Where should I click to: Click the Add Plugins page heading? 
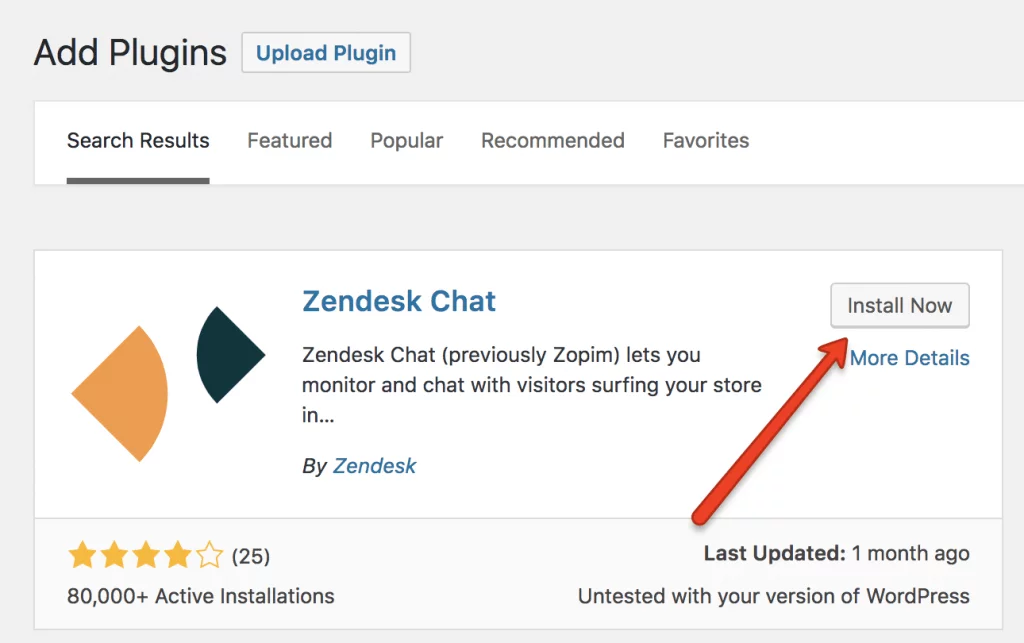coord(131,53)
